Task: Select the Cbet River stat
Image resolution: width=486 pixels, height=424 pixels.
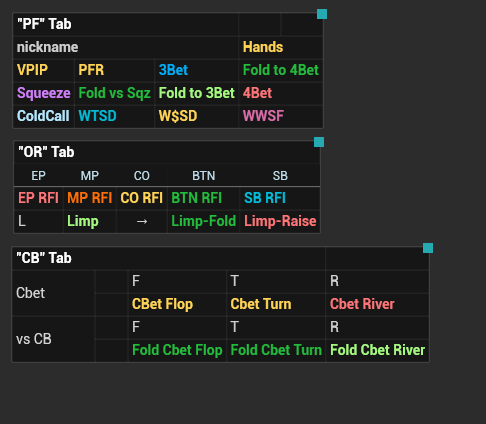Action: (377, 304)
